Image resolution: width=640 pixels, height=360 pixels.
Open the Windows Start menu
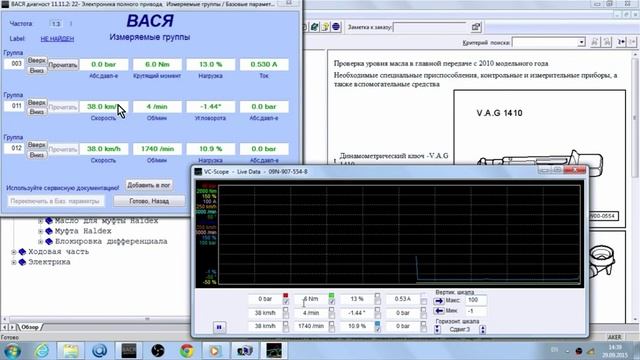pos(12,351)
